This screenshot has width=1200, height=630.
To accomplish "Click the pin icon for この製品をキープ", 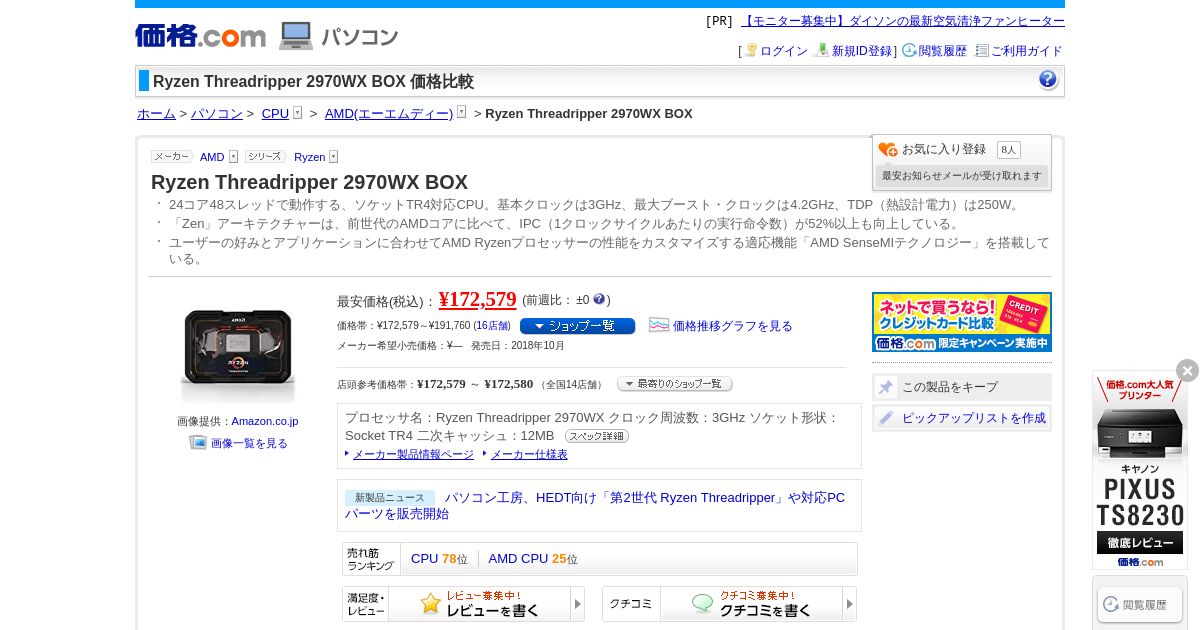I will tap(886, 387).
